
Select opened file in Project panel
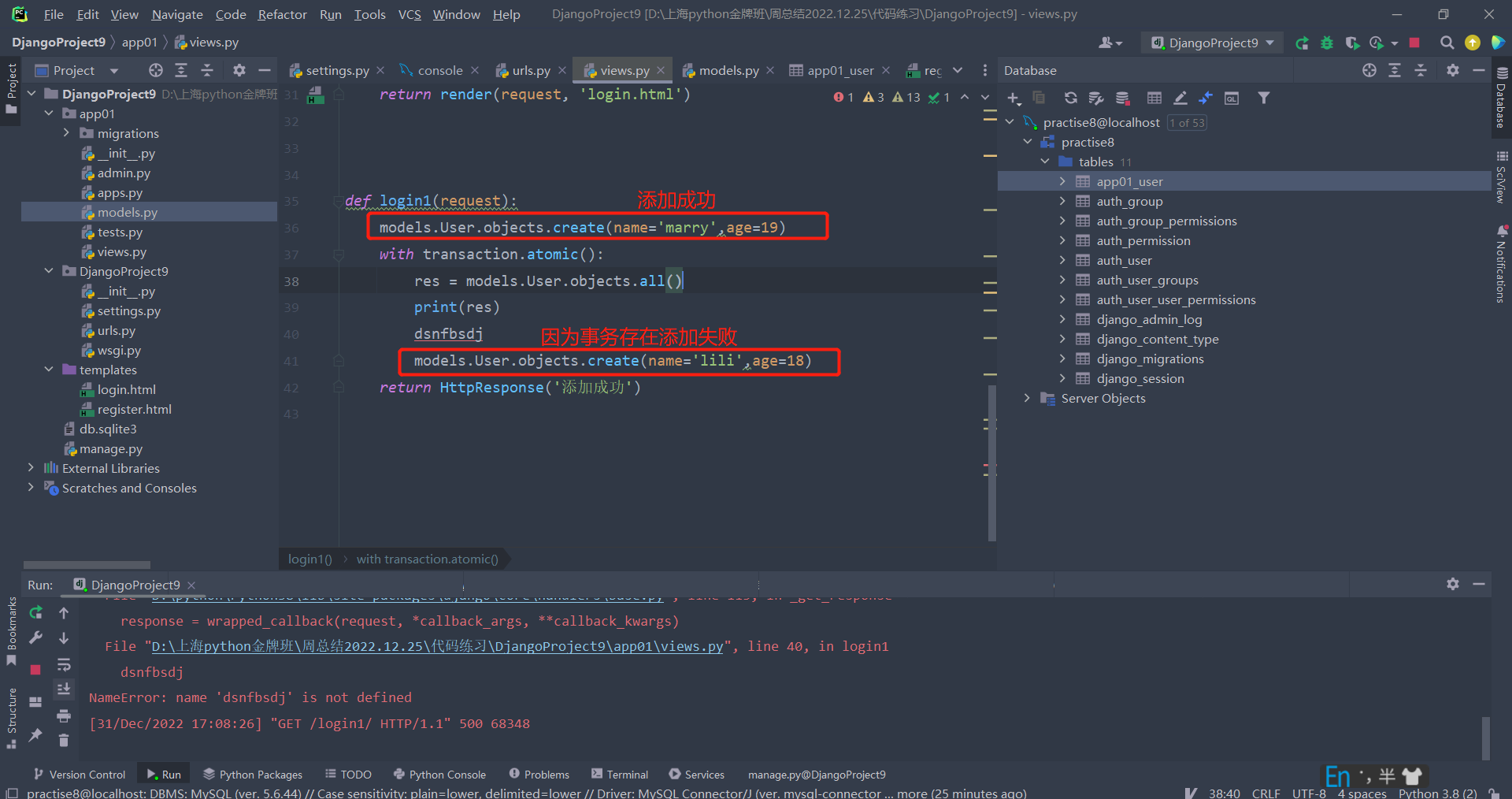tap(156, 70)
